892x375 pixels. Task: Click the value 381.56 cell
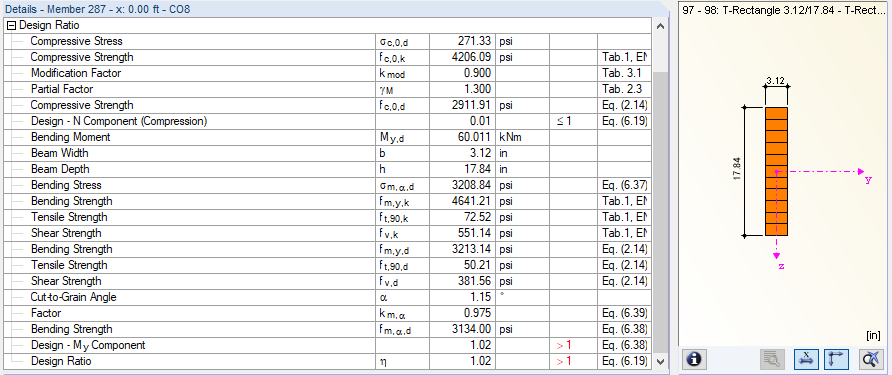coord(463,281)
